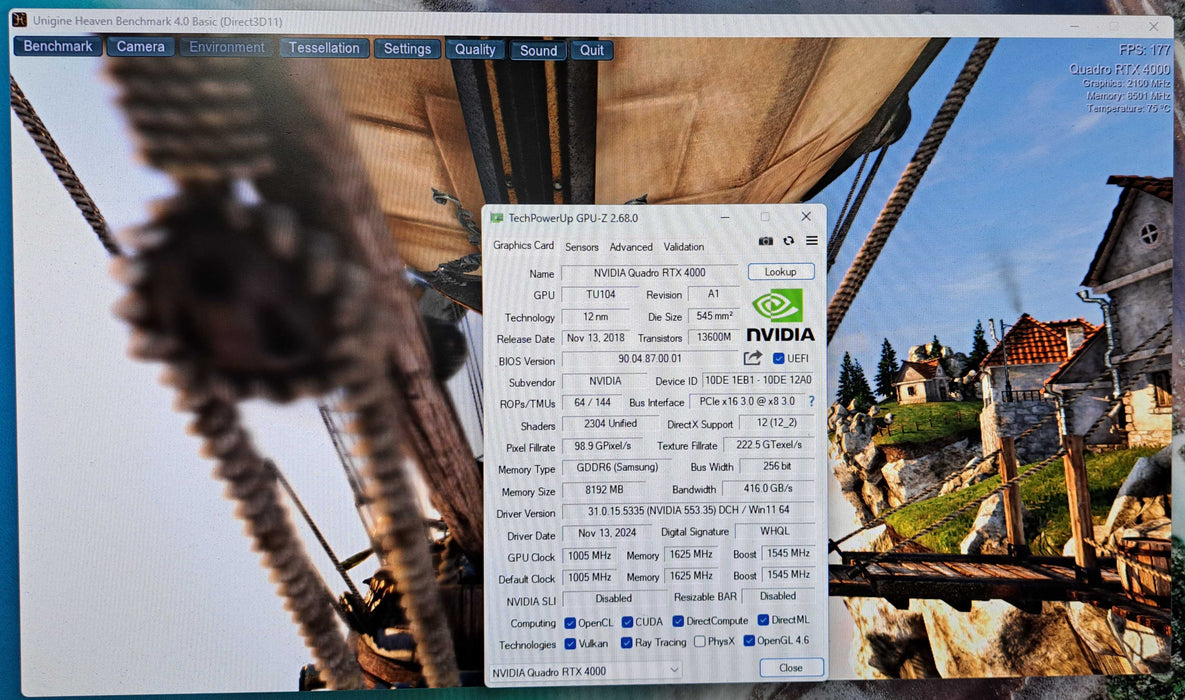Screen dimensions: 1185x700
Task: Click the Device ID value 10DE 1EB1
Action: click(x=758, y=380)
